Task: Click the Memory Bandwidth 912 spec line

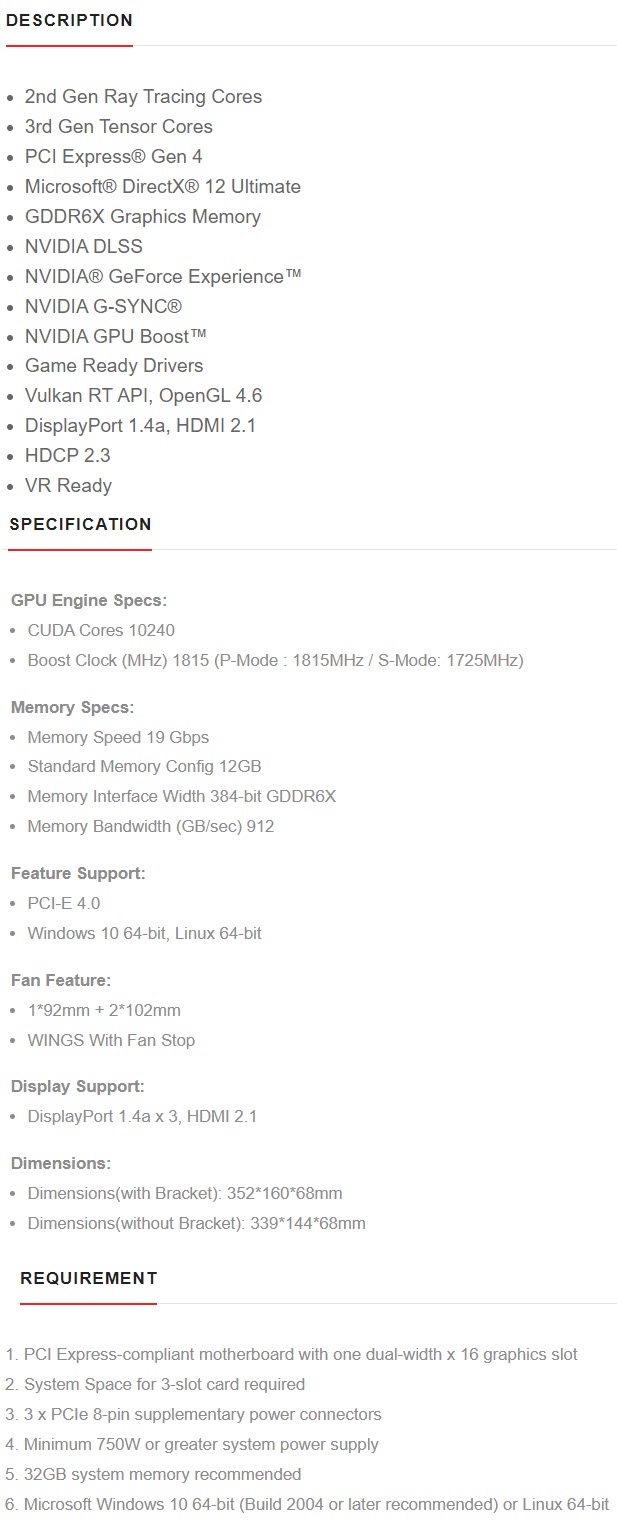Action: (x=151, y=826)
